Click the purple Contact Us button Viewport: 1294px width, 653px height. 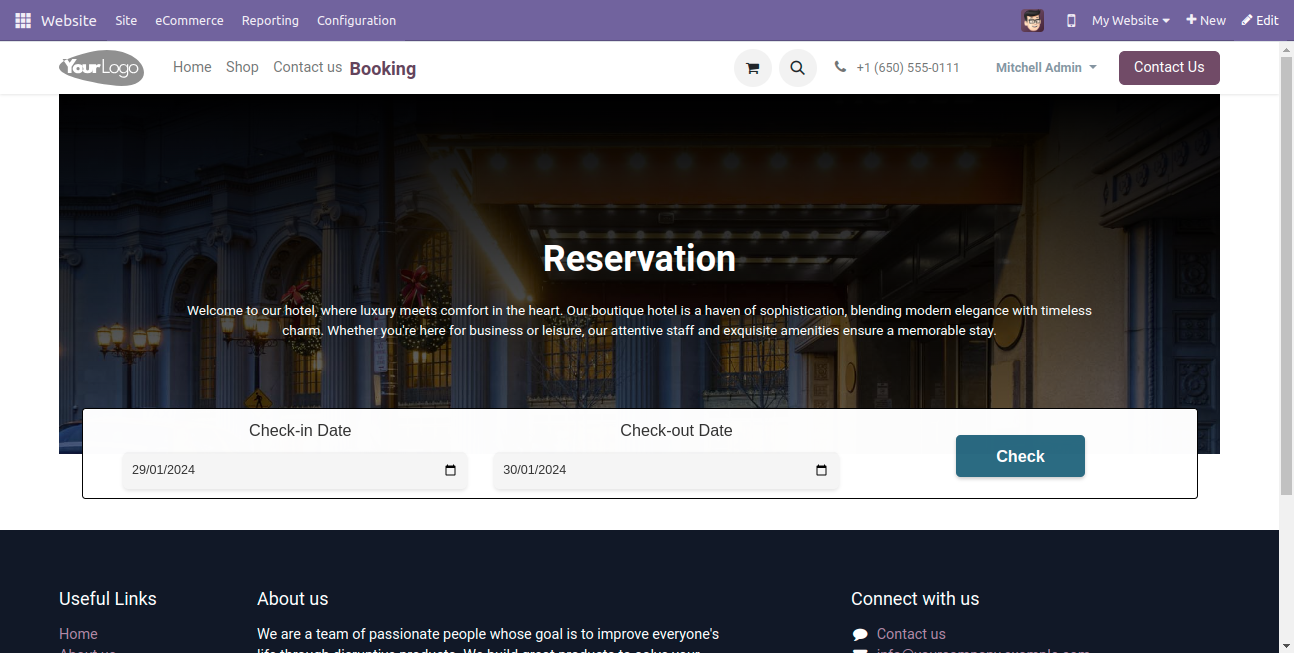click(1168, 68)
